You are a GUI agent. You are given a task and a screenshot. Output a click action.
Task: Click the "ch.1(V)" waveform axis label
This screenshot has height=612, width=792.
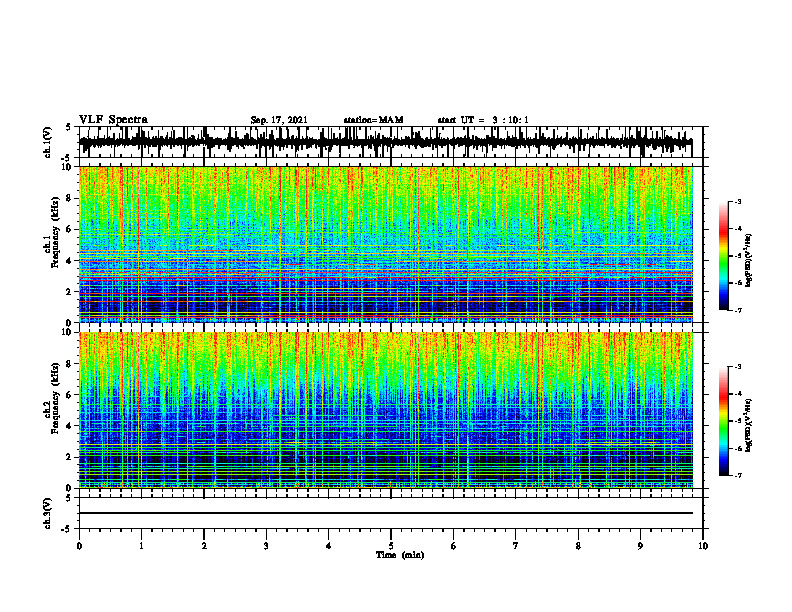tap(47, 142)
